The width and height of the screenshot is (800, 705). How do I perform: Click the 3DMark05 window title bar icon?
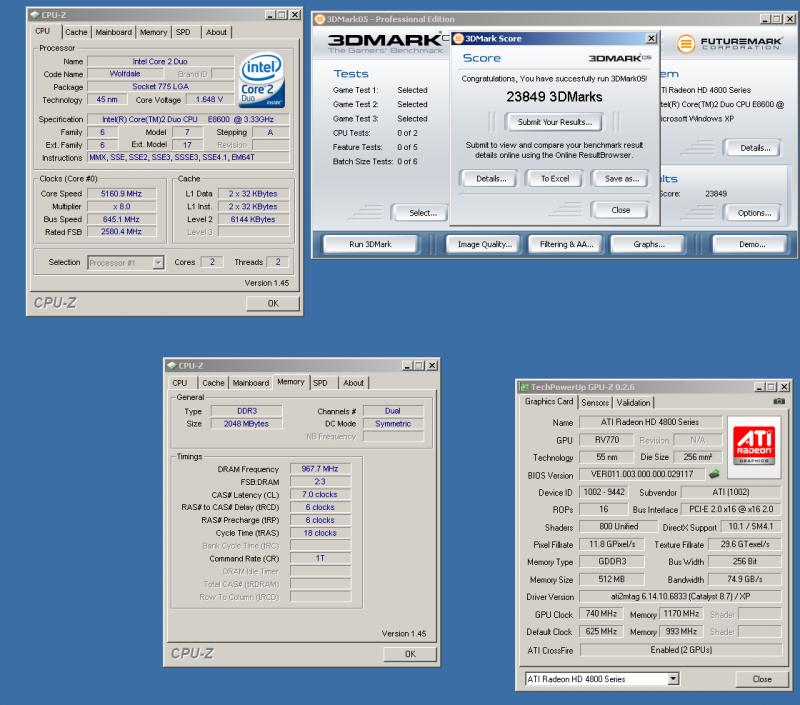tap(320, 19)
